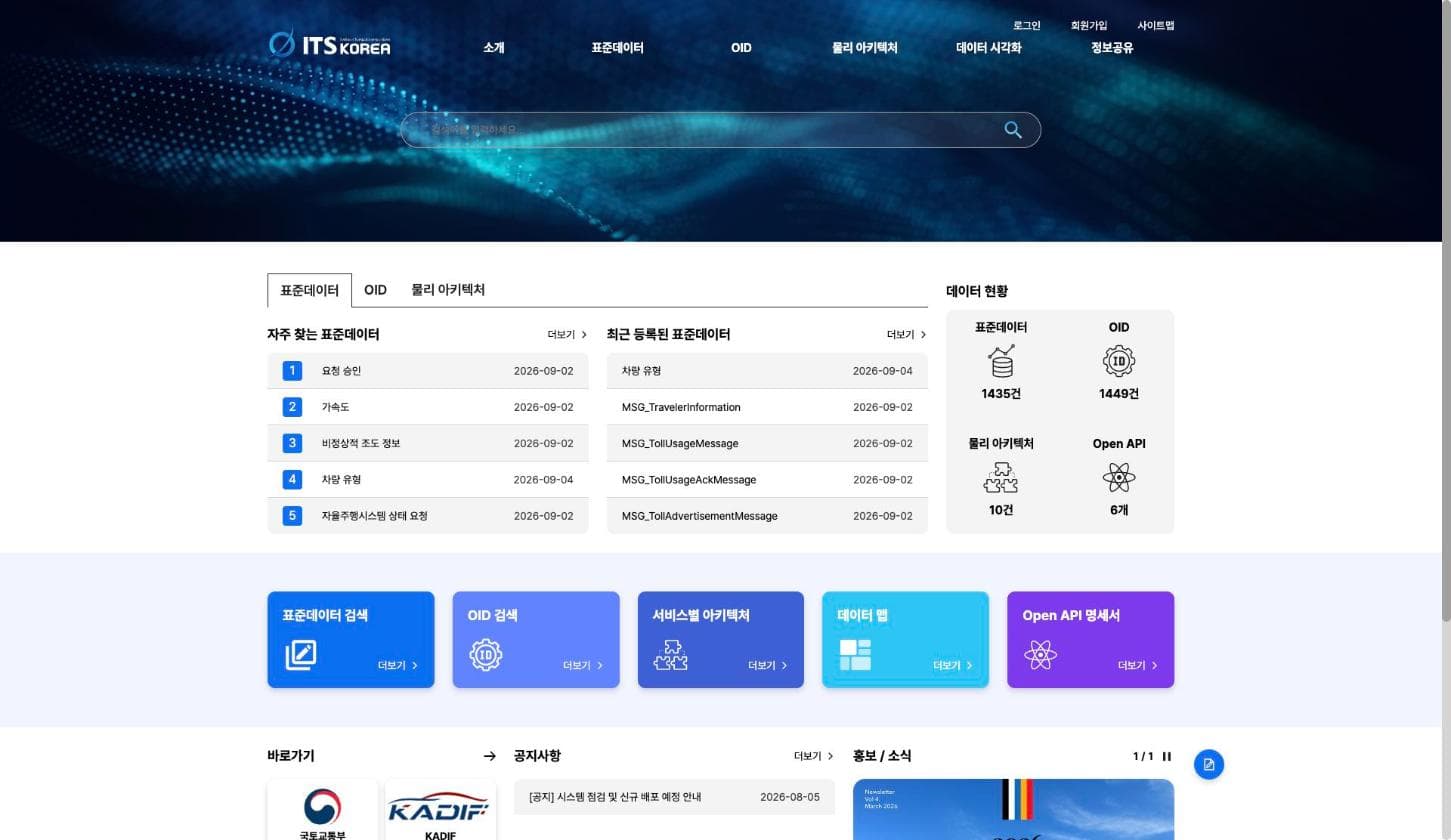This screenshot has height=840, width=1451.
Task: Expand 더보기 for 자주 찾는 표준데이터
Action: [567, 335]
